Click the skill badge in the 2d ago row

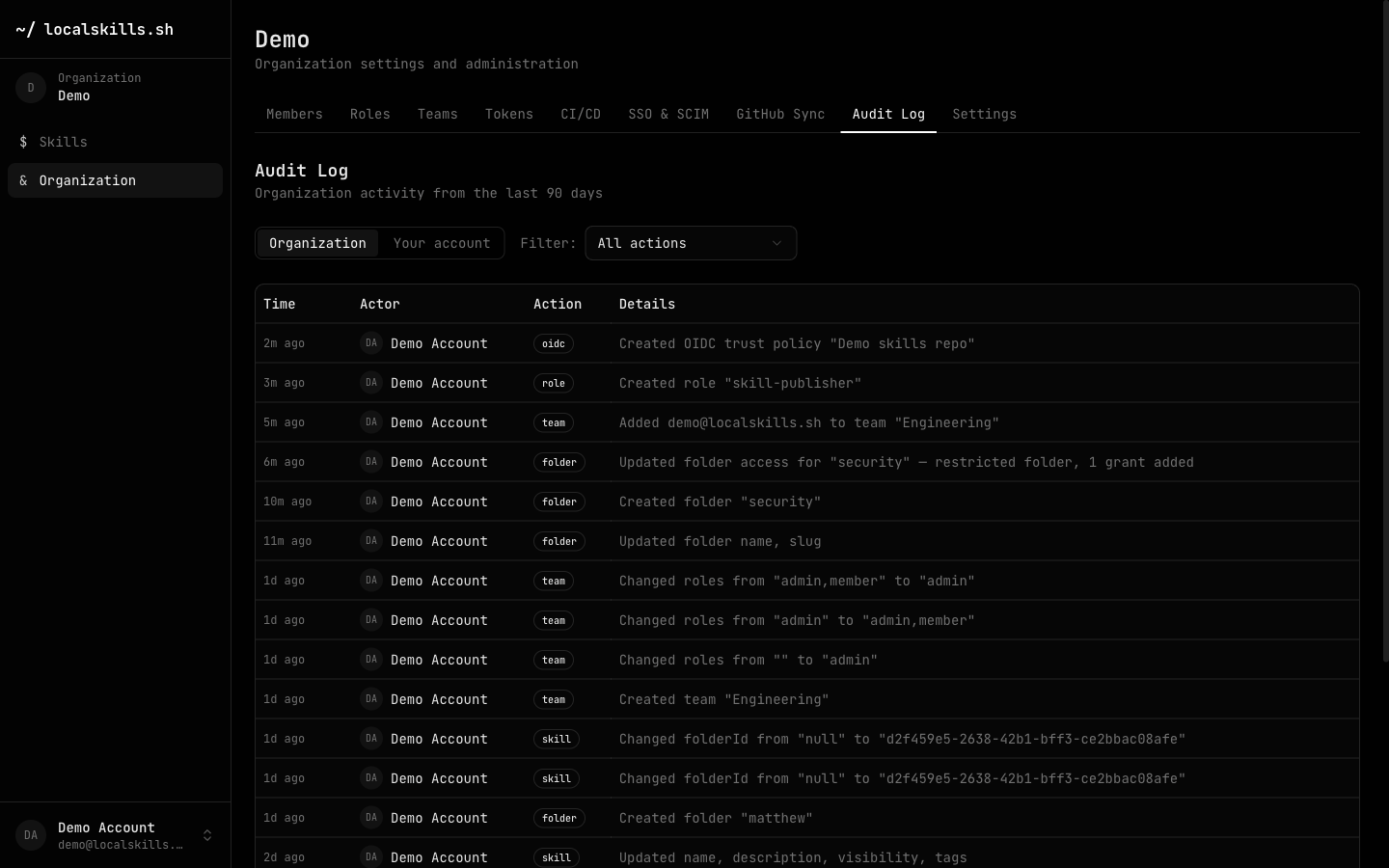tap(557, 857)
